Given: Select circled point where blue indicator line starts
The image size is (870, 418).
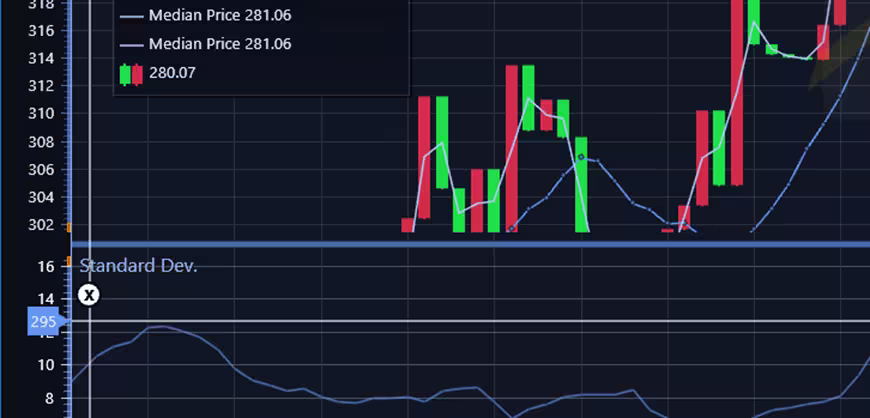Looking at the screenshot, I should [x=511, y=229].
